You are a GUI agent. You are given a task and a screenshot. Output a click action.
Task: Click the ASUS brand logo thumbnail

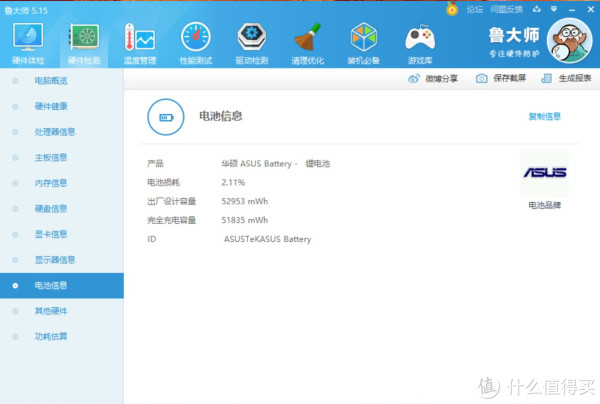click(x=545, y=173)
